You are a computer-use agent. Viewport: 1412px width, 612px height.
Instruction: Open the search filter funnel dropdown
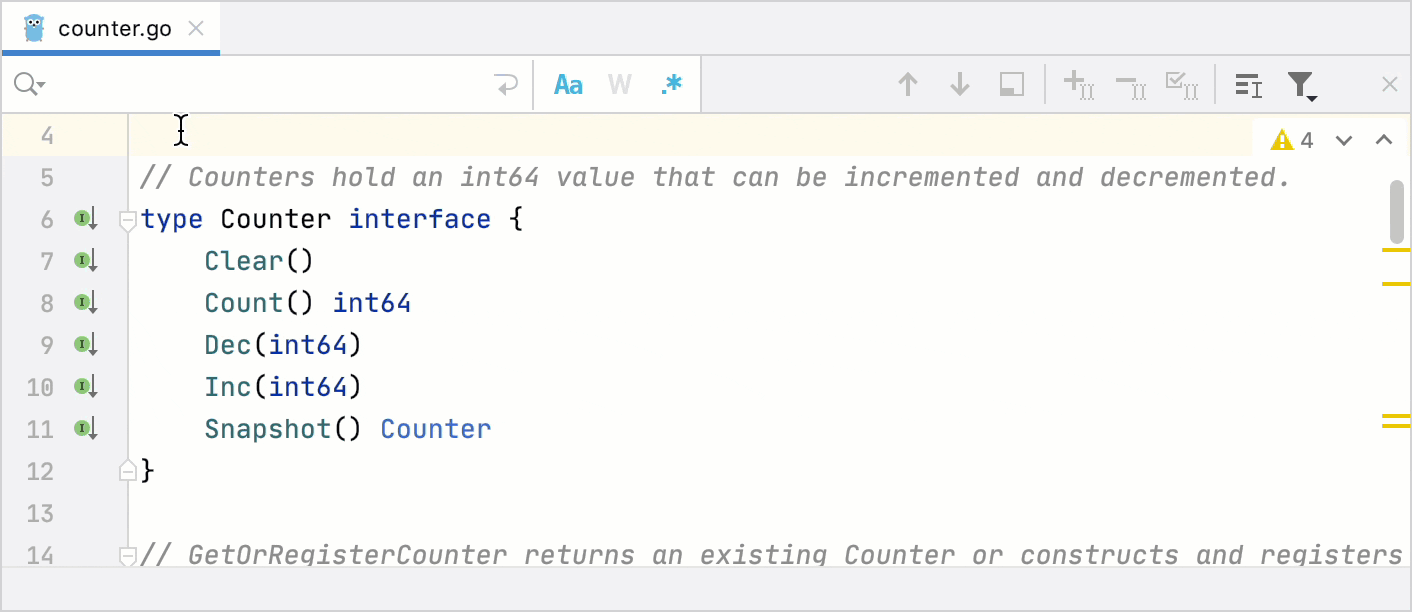1302,84
